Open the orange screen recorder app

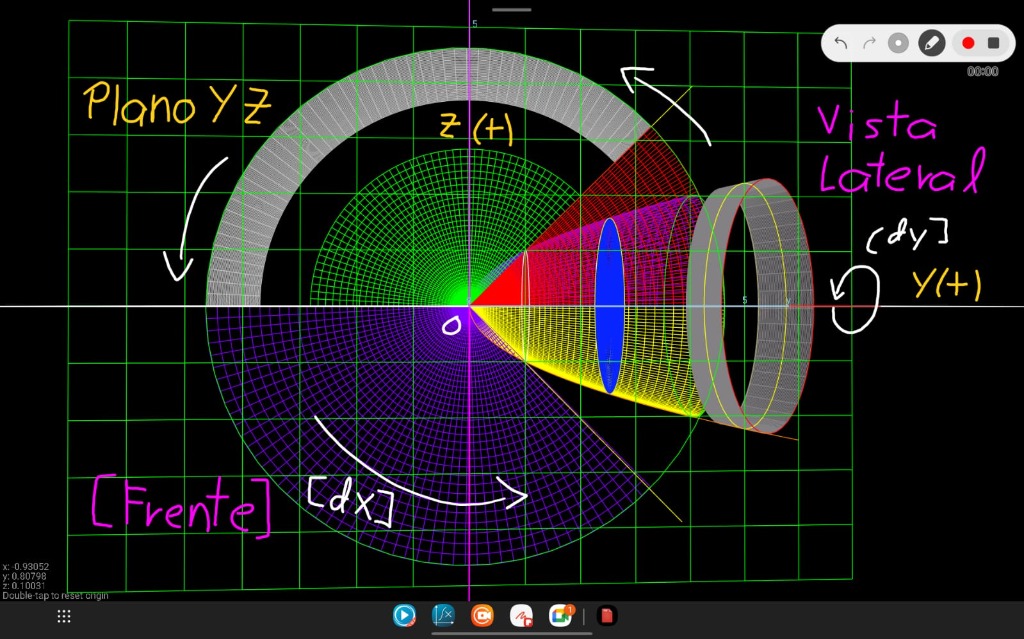pyautogui.click(x=482, y=616)
